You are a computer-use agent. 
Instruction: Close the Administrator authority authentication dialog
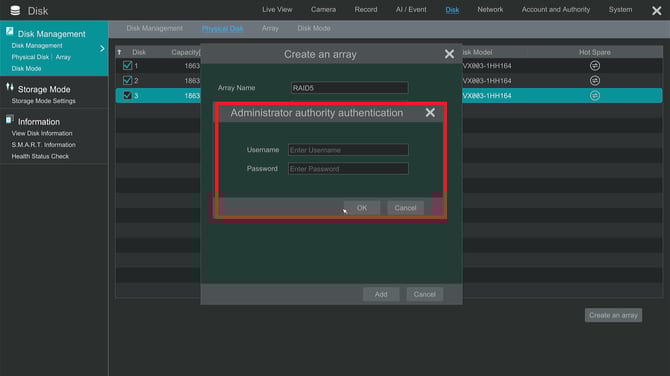tap(430, 112)
